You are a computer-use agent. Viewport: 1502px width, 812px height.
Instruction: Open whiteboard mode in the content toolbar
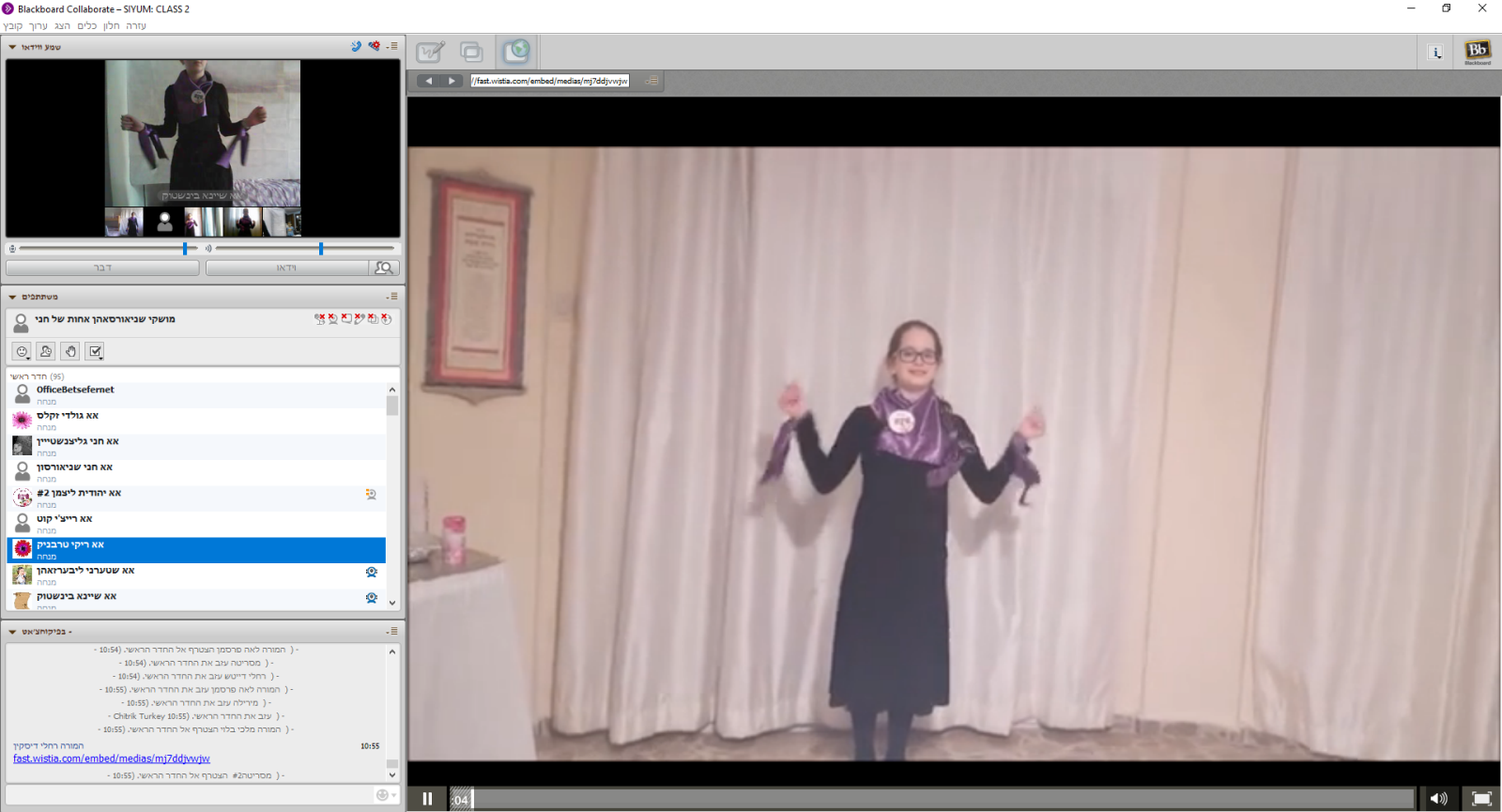[431, 52]
